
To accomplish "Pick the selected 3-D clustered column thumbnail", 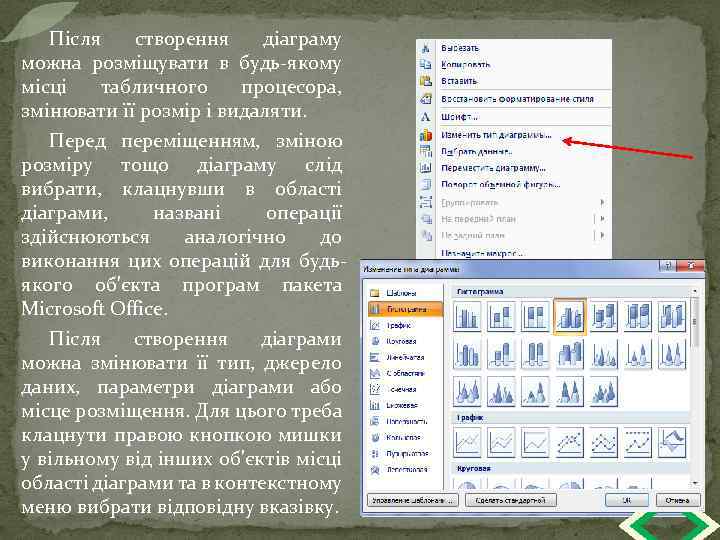I will [x=569, y=316].
